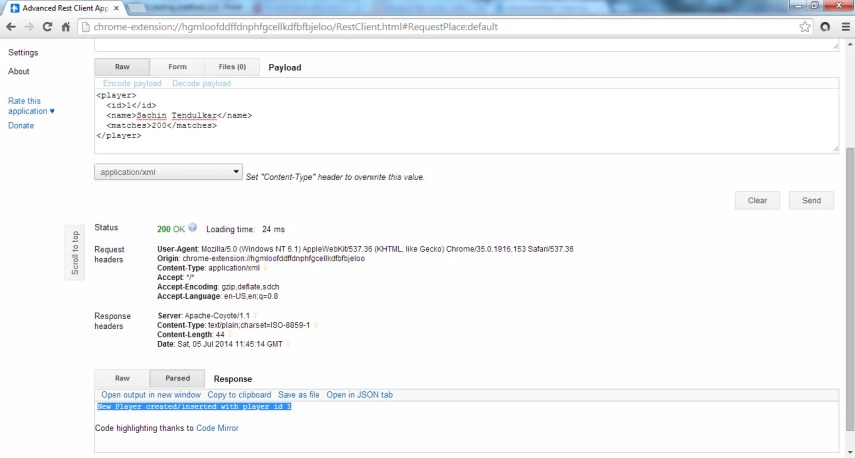
Task: Click the Send button
Action: click(811, 200)
